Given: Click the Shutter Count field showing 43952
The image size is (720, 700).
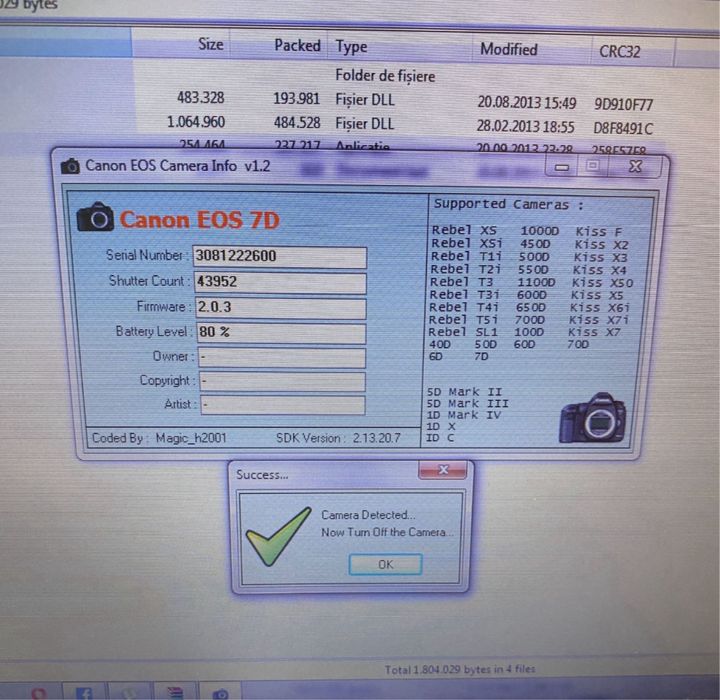Looking at the screenshot, I should tap(280, 282).
